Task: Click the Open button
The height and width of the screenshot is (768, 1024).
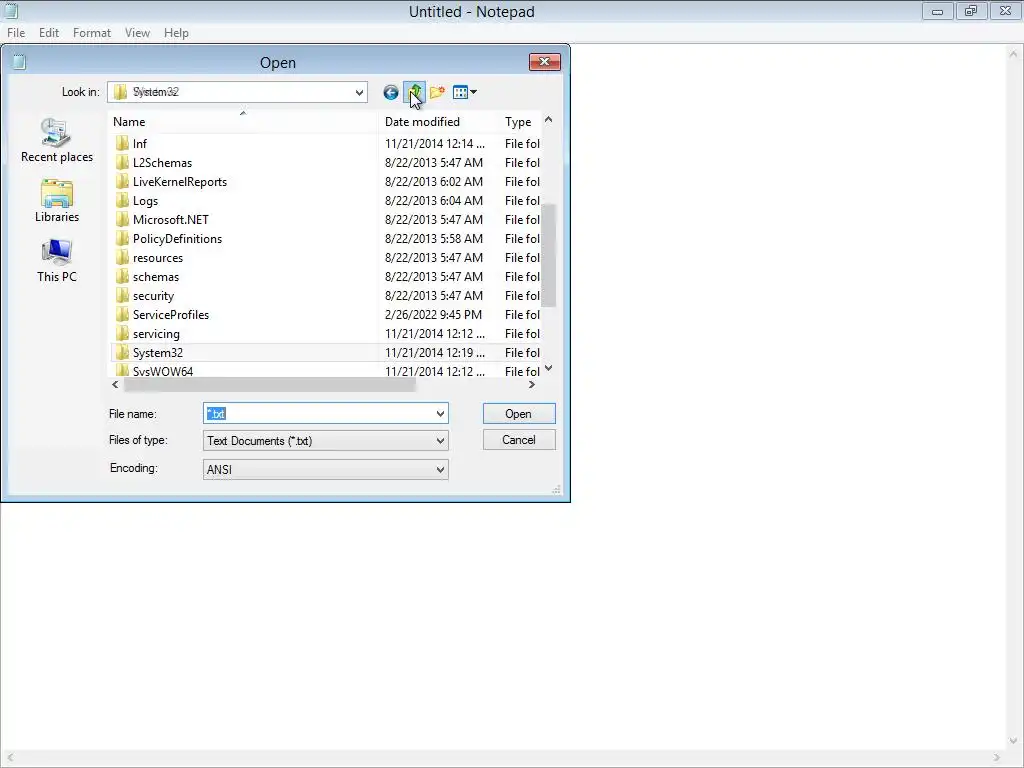Action: [x=519, y=413]
